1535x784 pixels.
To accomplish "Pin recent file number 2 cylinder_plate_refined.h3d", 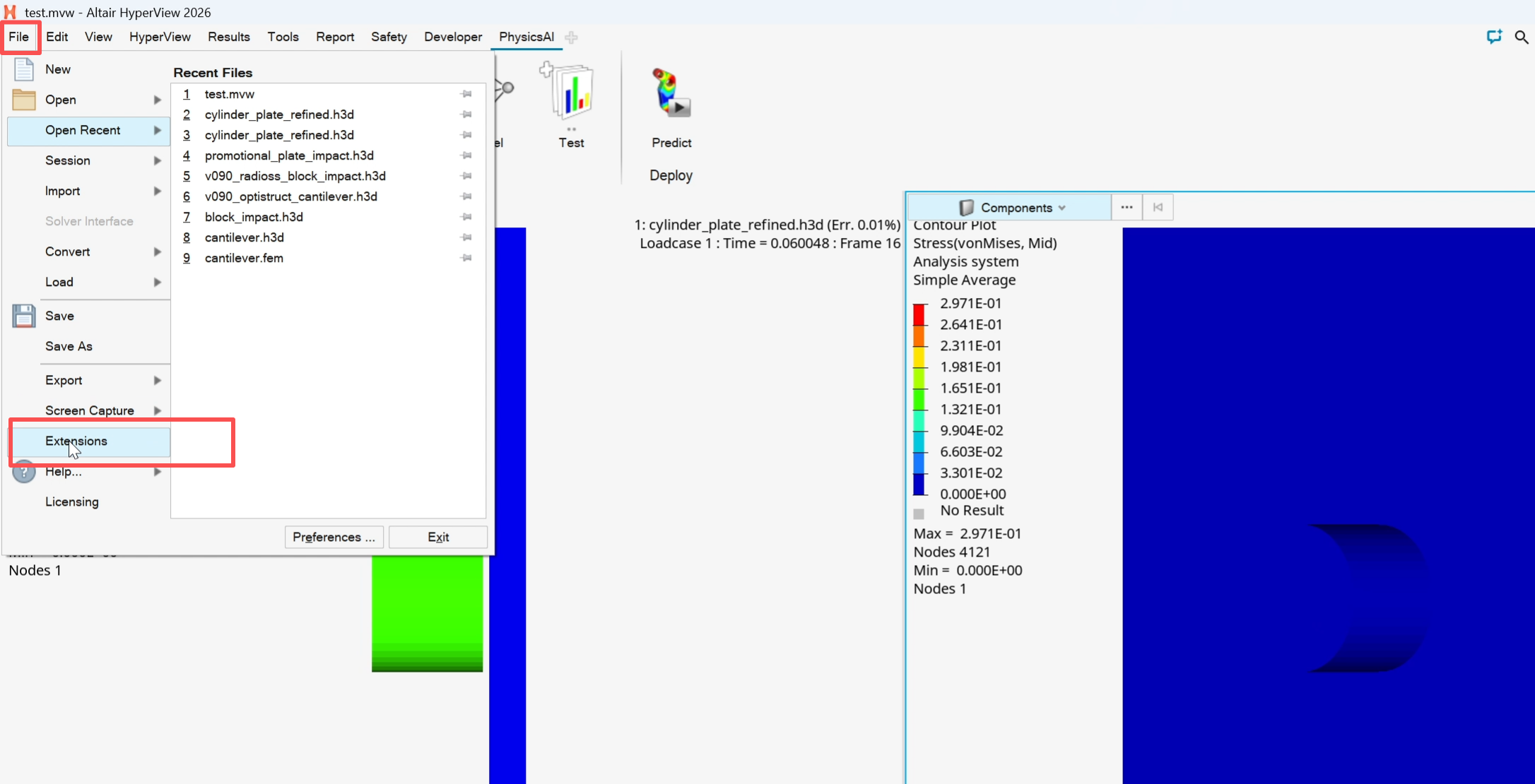I will pyautogui.click(x=466, y=114).
